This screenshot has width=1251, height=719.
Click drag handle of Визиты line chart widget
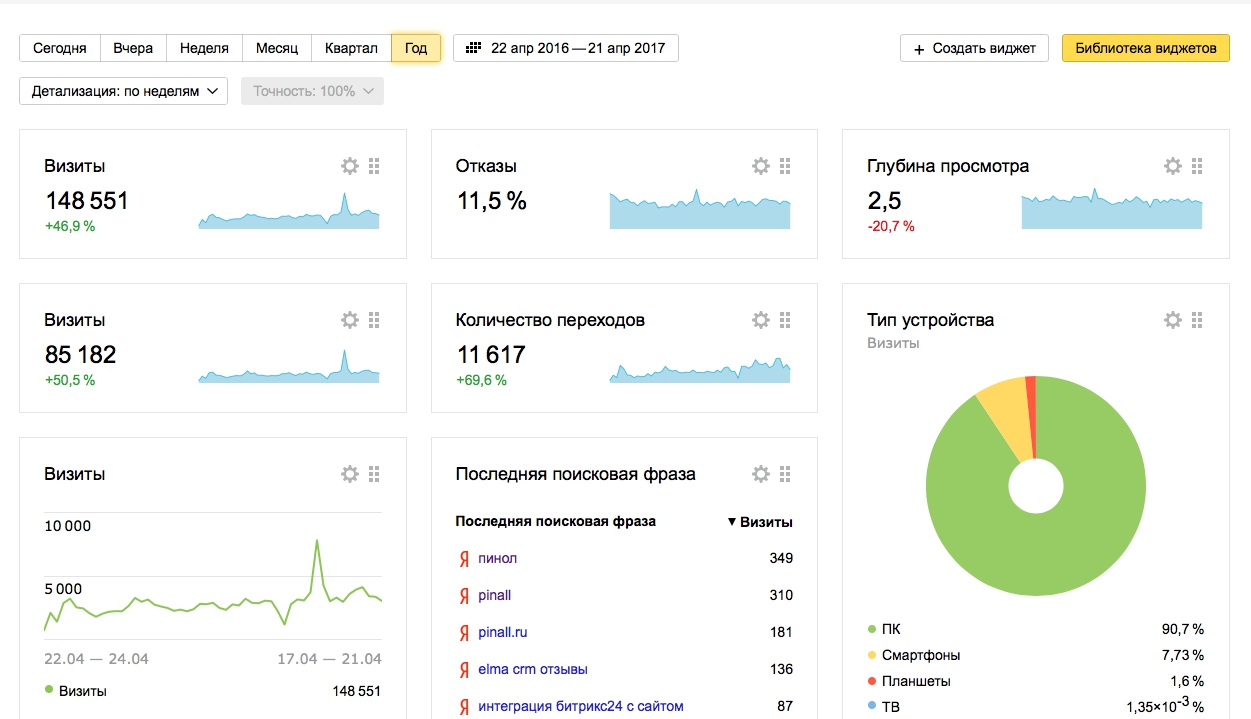pos(374,474)
